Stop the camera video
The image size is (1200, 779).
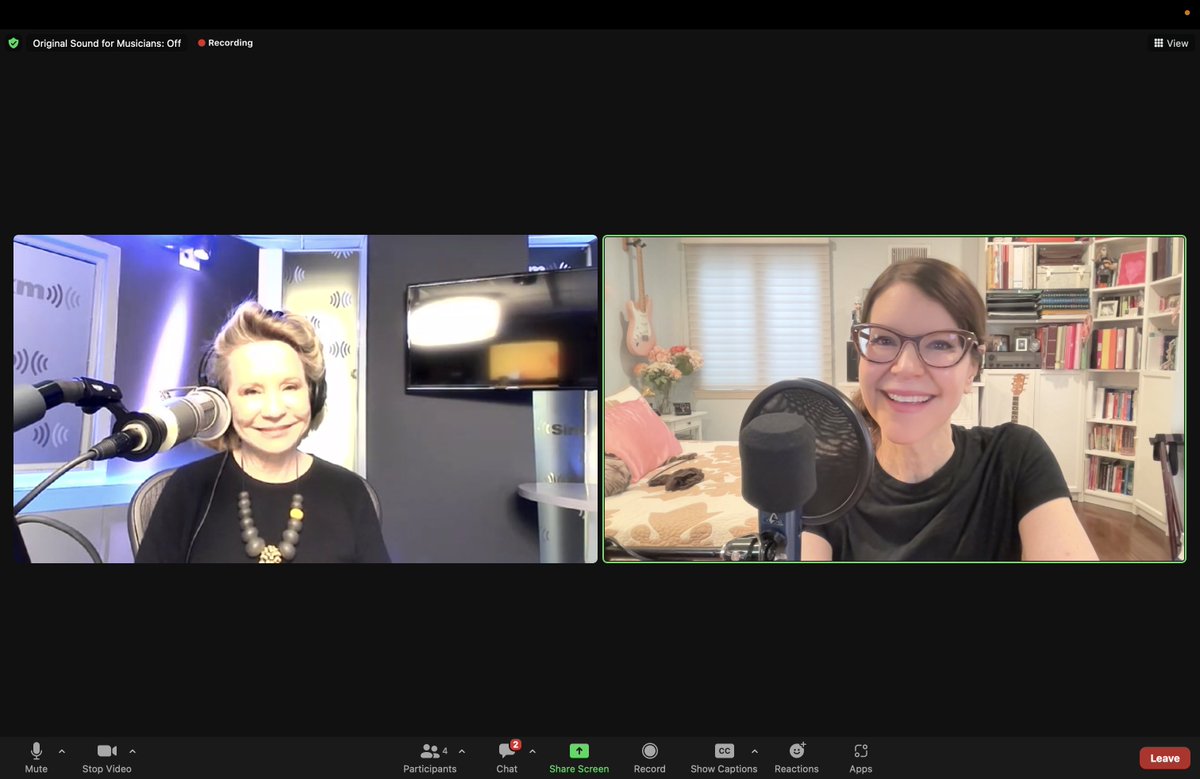pos(107,757)
